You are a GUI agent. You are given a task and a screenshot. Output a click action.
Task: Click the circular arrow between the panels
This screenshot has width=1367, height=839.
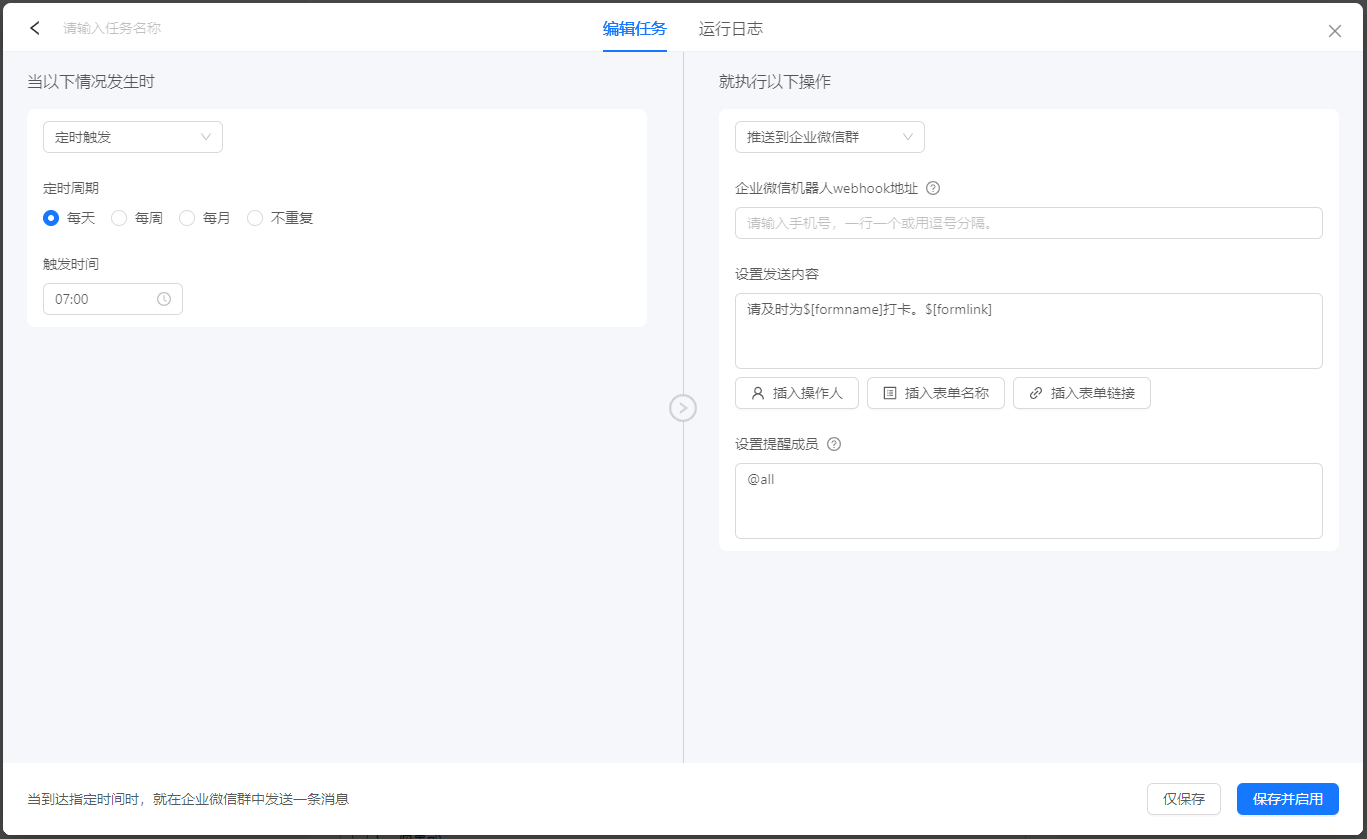683,407
